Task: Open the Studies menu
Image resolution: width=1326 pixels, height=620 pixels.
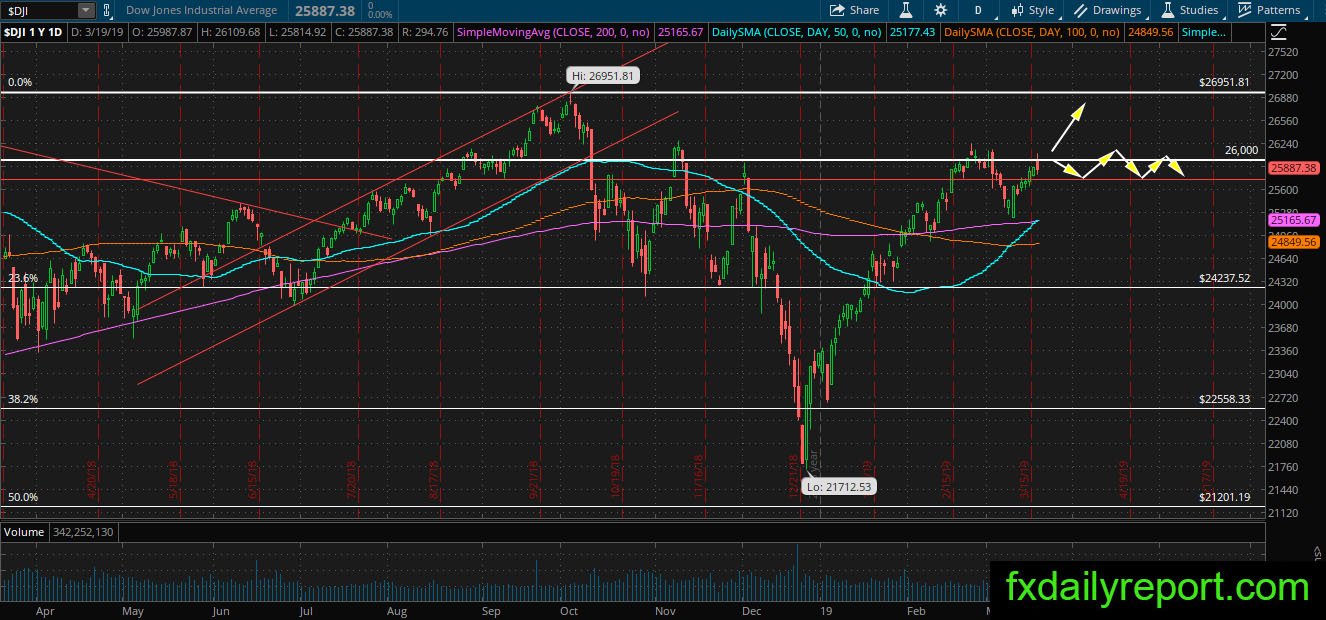Action: (1190, 10)
